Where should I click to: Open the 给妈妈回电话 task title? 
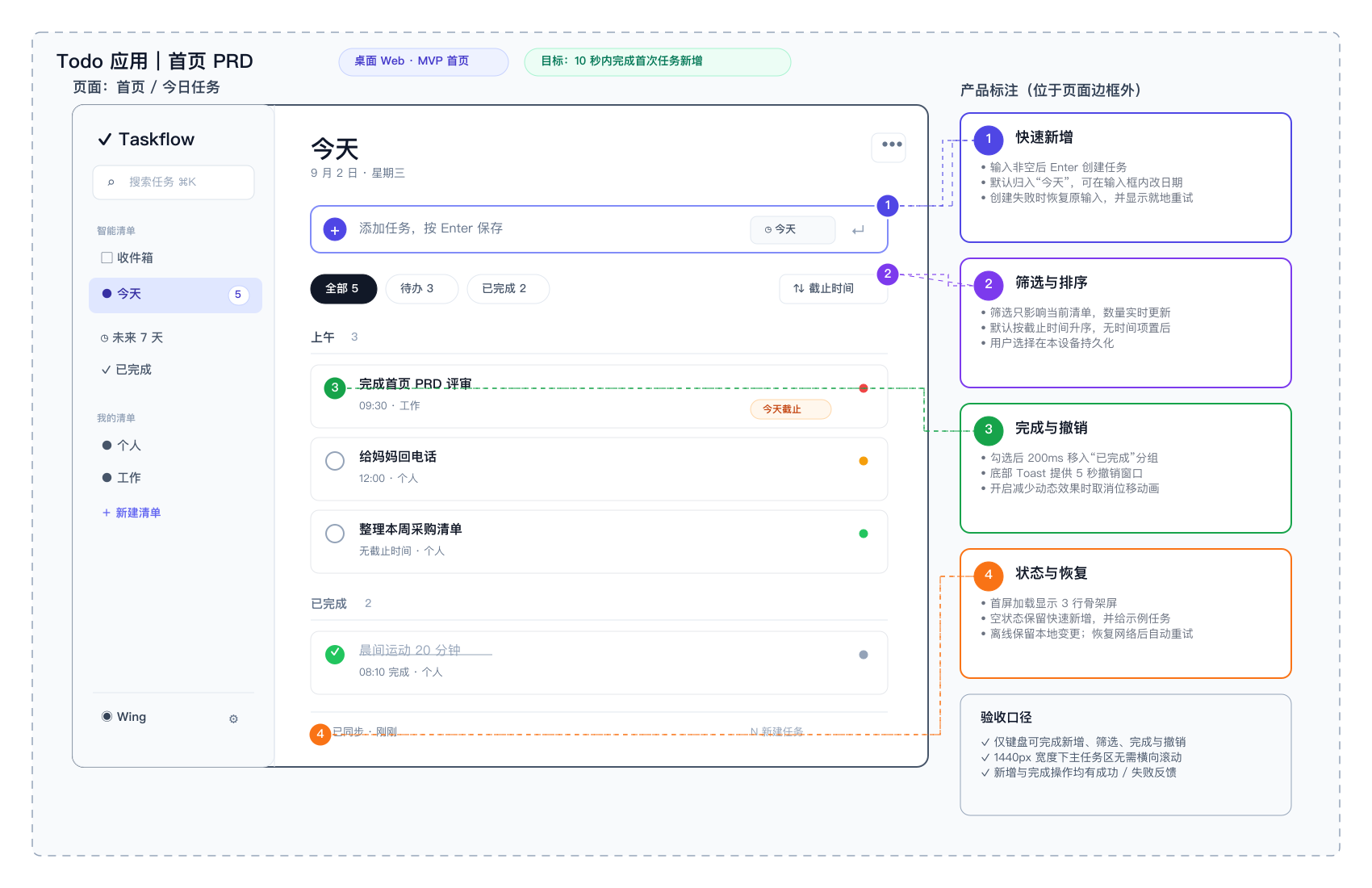(398, 457)
